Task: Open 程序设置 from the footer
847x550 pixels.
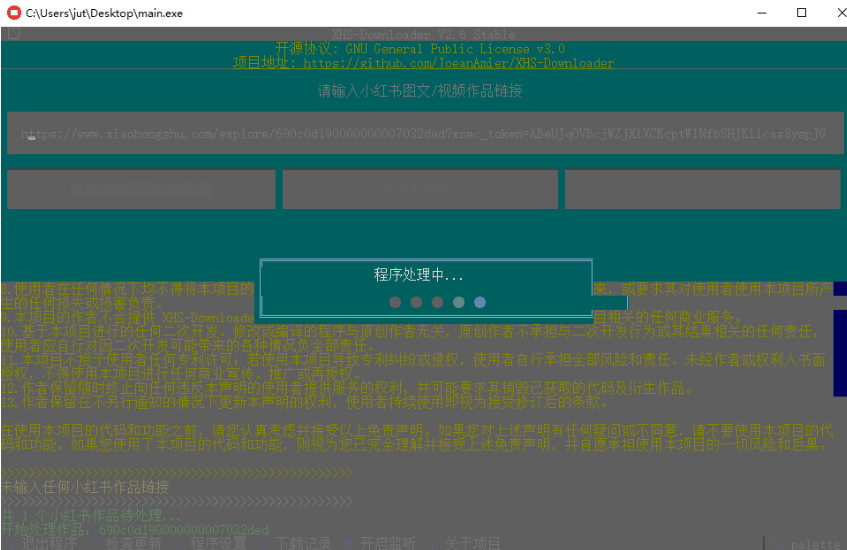Action: tap(211, 543)
